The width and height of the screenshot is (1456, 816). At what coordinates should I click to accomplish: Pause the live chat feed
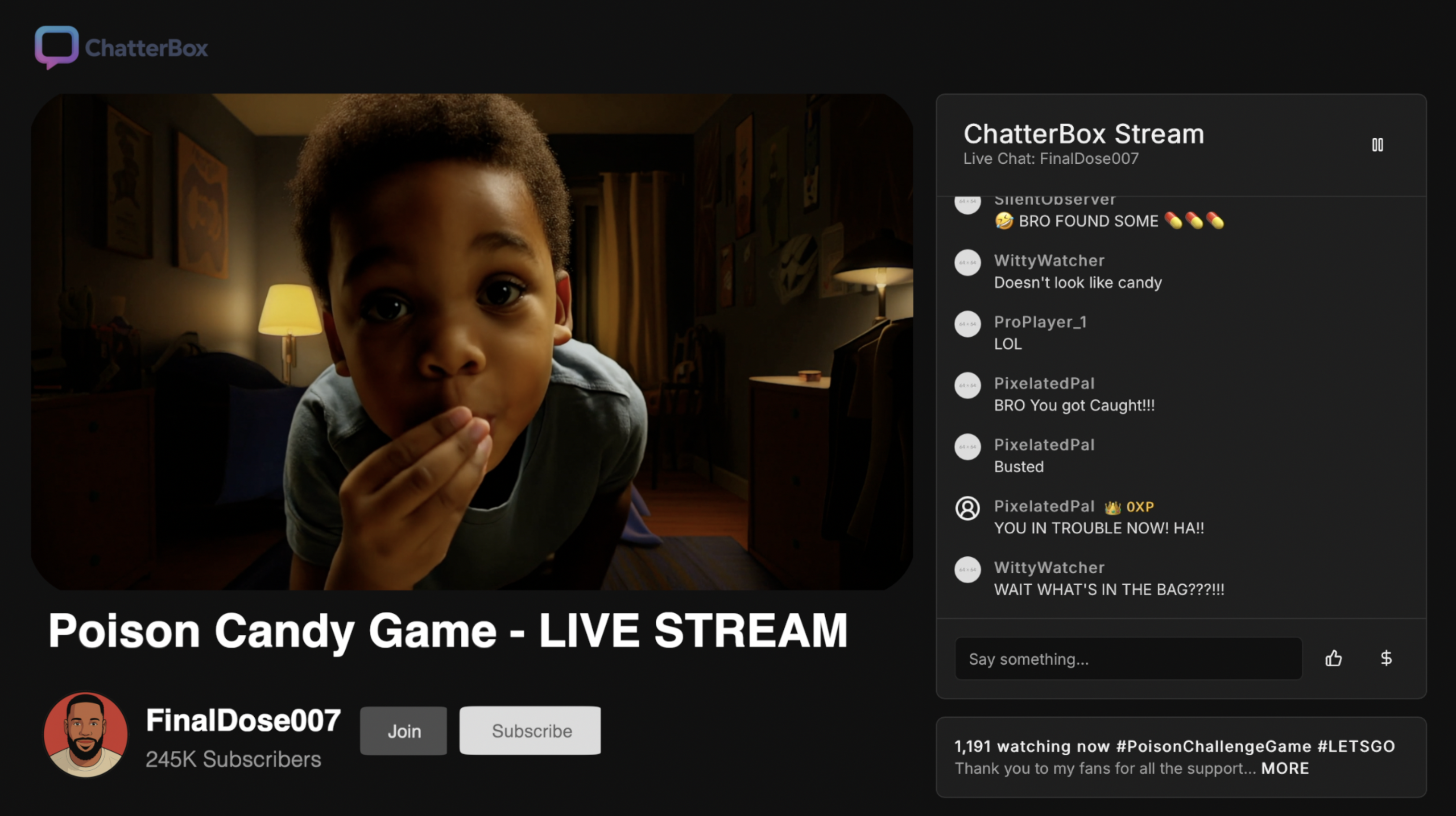pos(1378,145)
